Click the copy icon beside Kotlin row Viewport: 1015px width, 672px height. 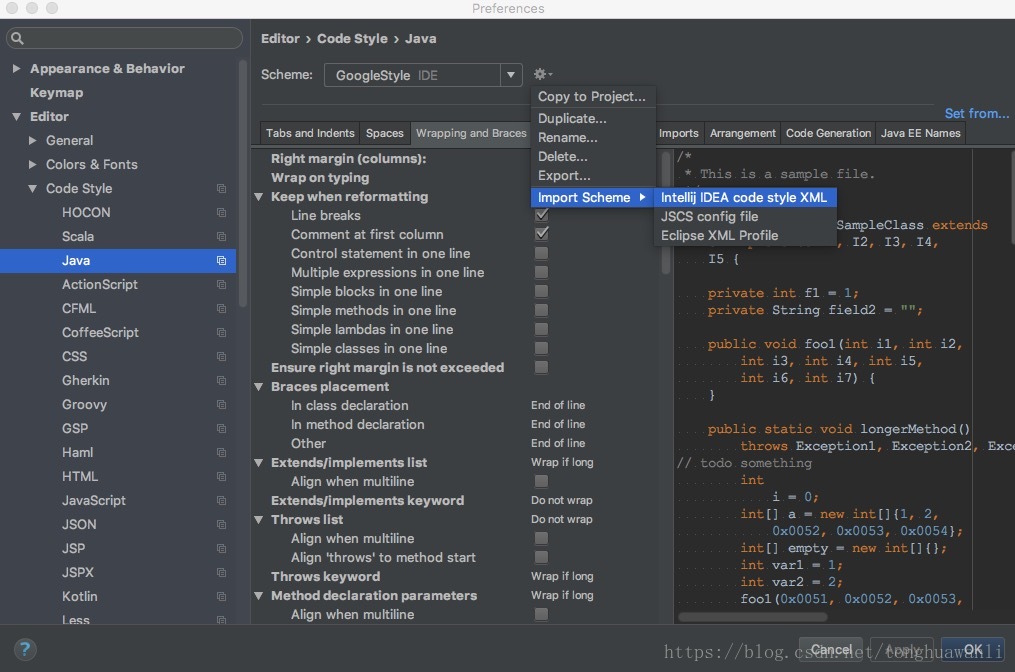coord(221,596)
